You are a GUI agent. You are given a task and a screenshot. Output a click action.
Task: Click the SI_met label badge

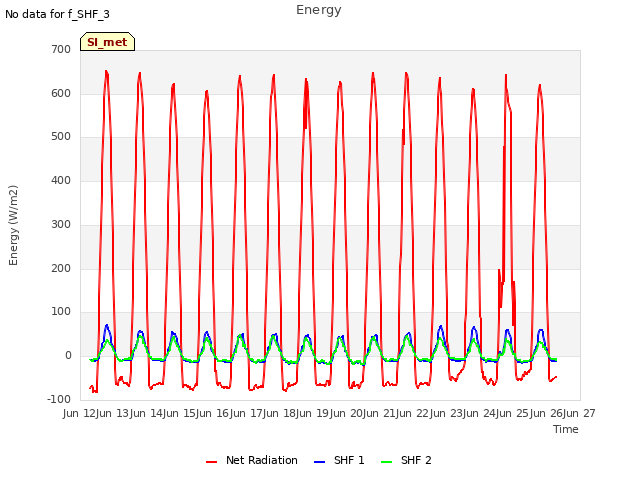107,42
